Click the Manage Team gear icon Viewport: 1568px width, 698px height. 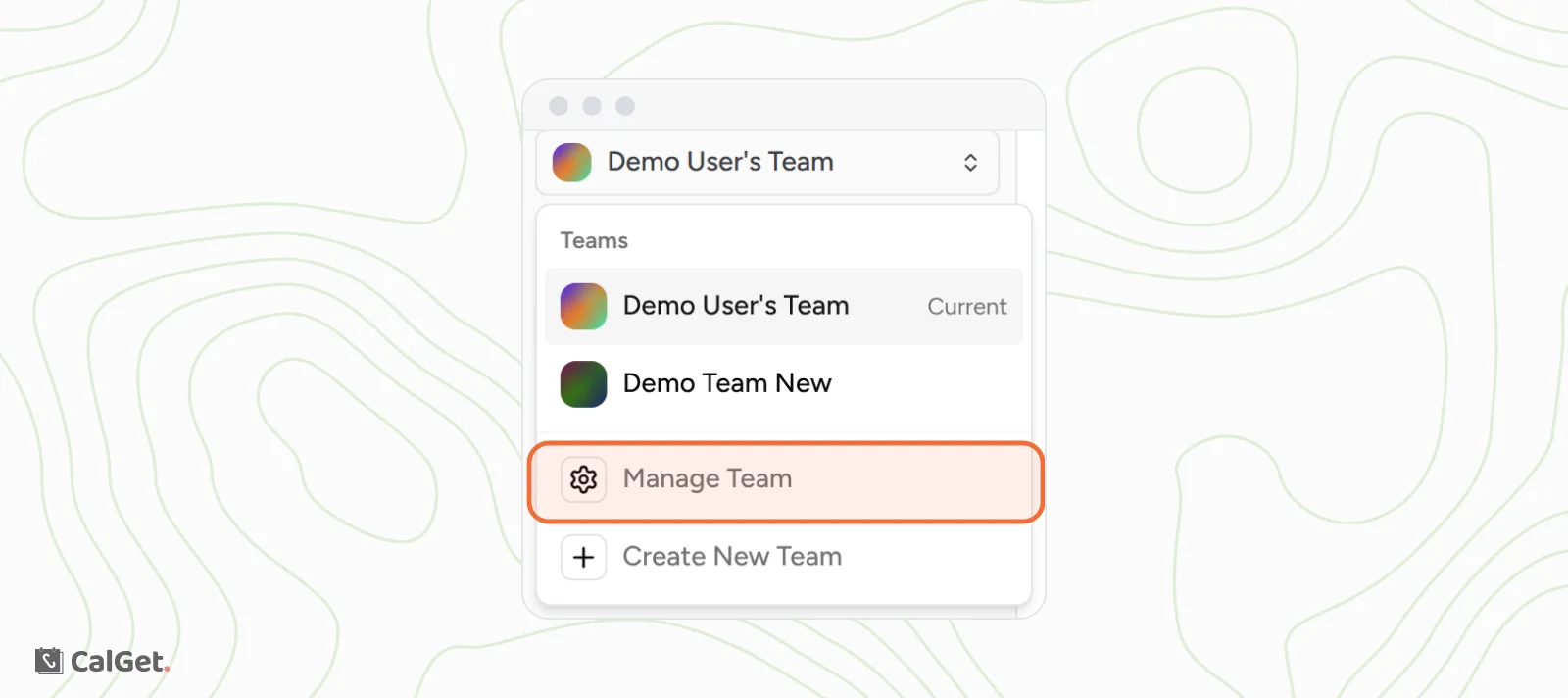point(583,479)
